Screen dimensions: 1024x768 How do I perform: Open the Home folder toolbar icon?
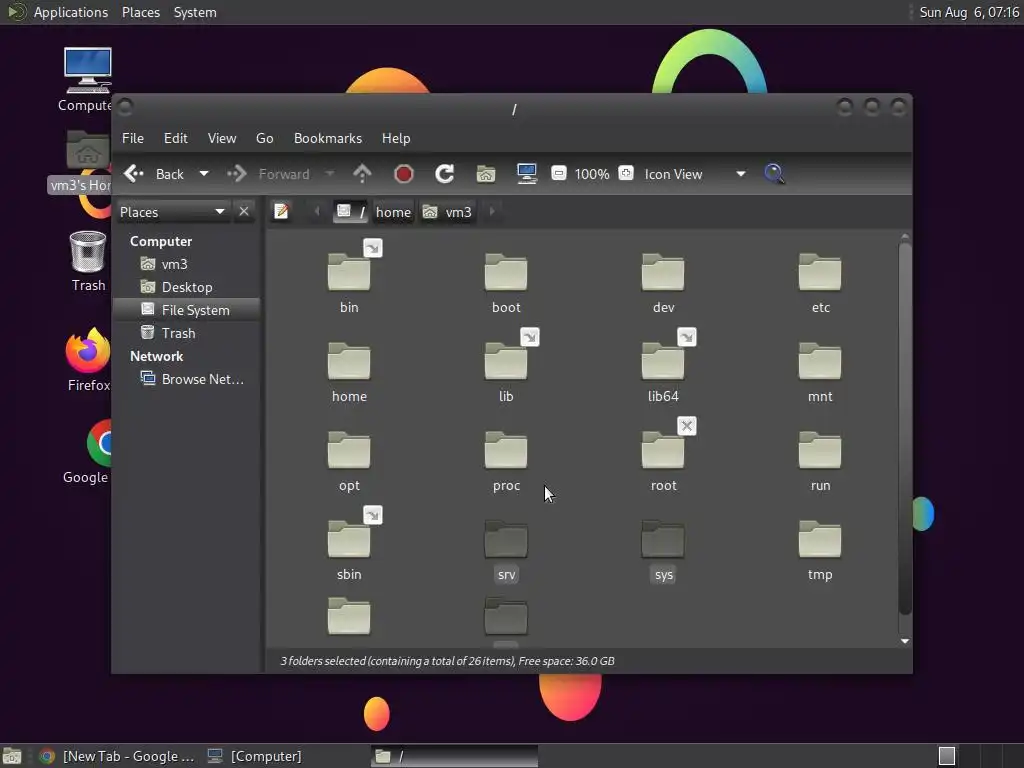[486, 174]
